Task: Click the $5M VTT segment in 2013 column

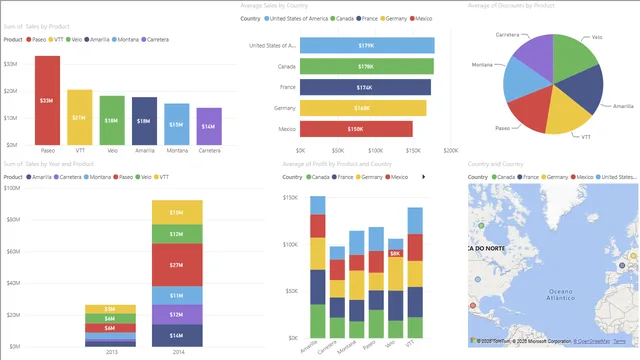Action: [111, 309]
